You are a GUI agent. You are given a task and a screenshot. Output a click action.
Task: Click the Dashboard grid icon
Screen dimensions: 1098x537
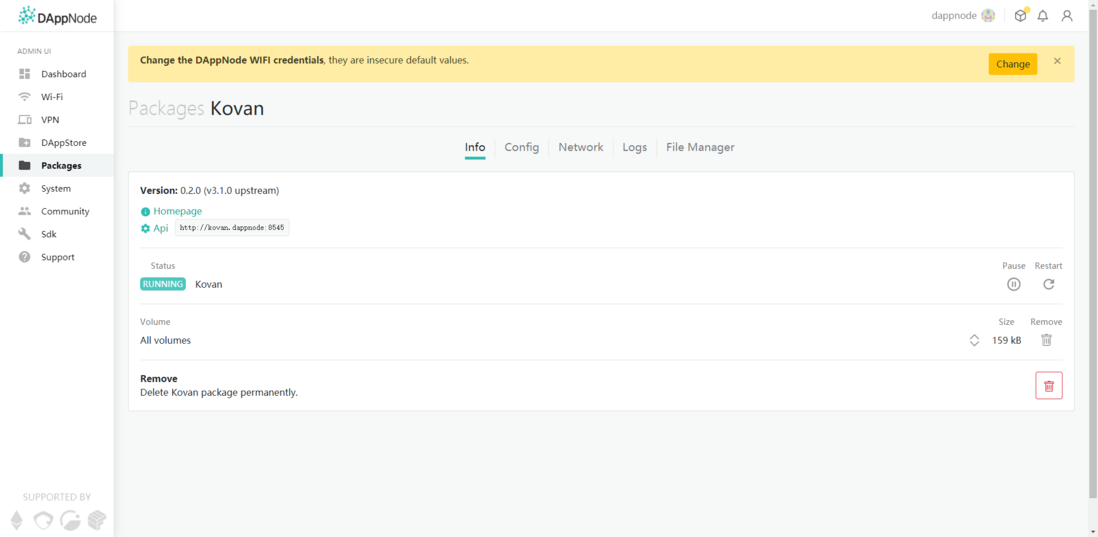(x=25, y=74)
